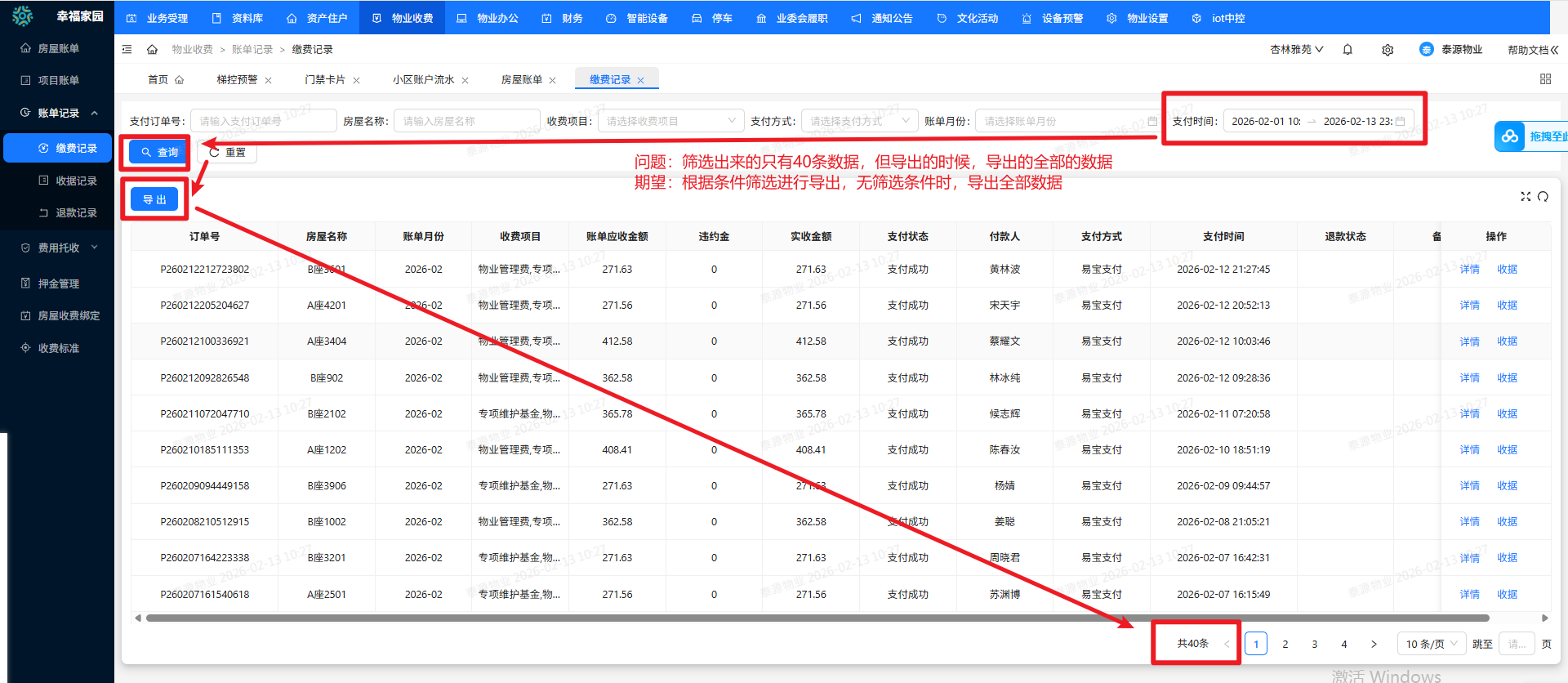
Task: Go to page 2
Action: click(x=1285, y=644)
